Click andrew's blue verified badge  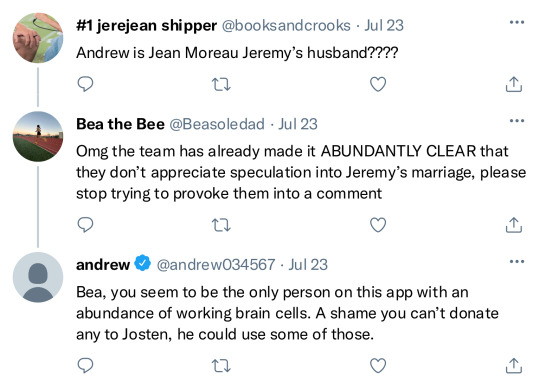(x=143, y=263)
